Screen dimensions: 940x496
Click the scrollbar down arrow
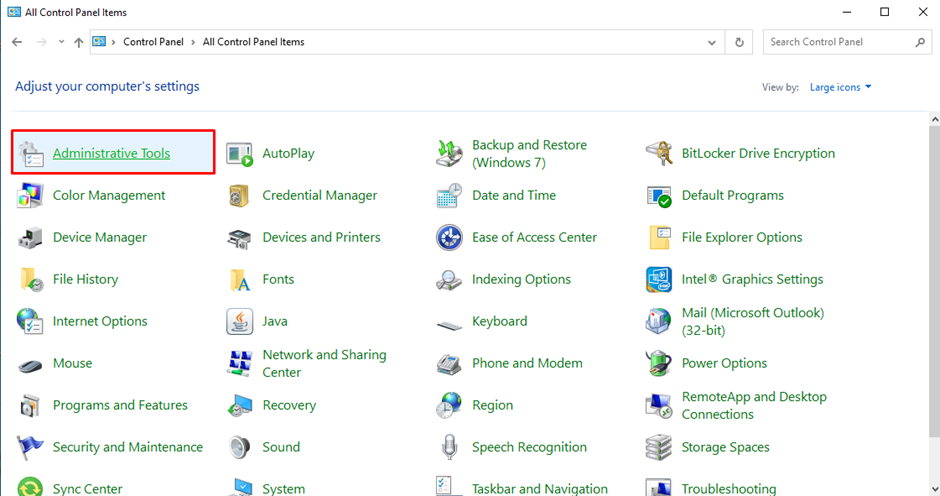click(935, 489)
